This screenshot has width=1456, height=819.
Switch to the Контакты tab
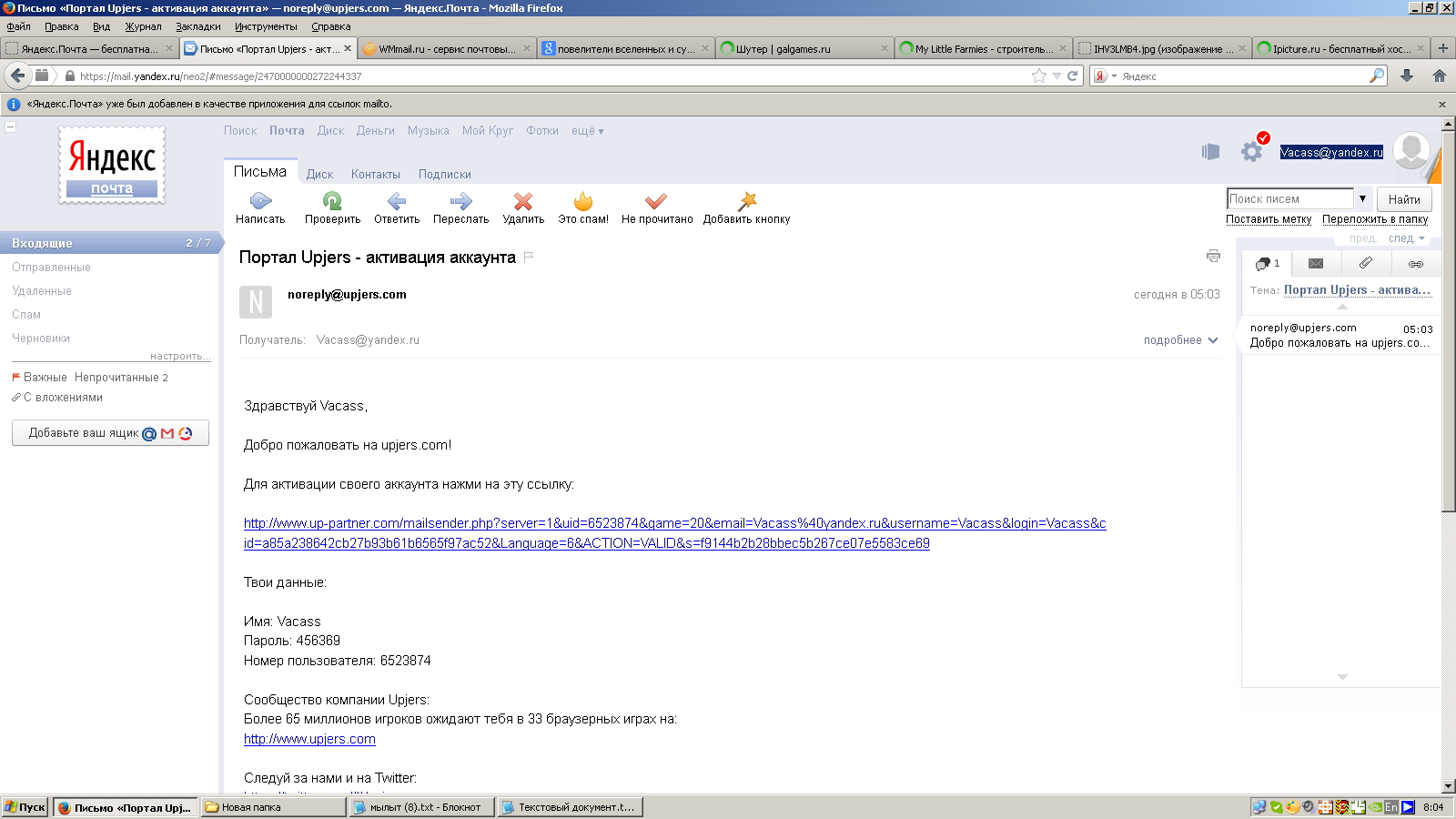tap(375, 175)
